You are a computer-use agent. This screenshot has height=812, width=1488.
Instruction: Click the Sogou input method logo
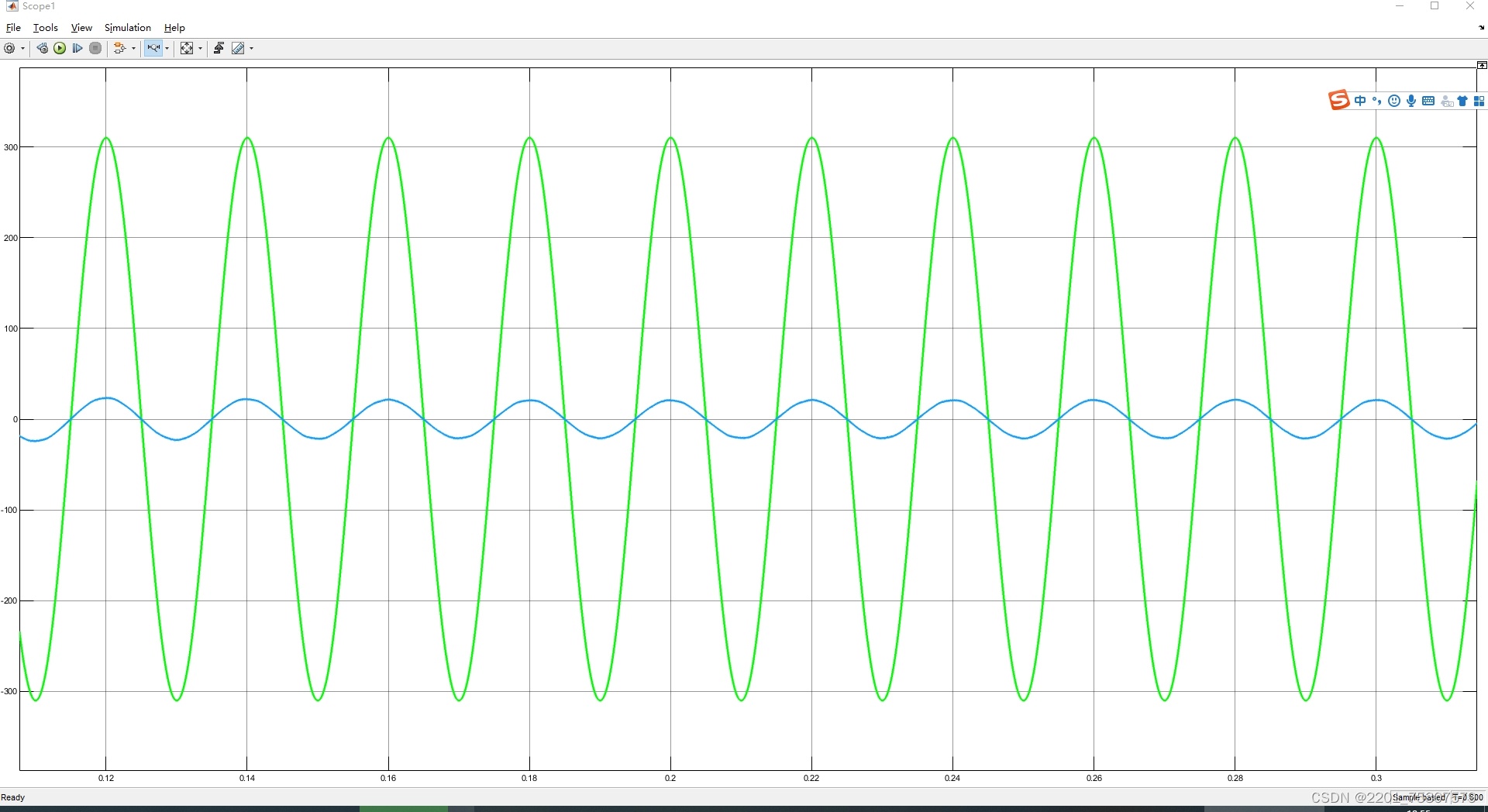(1338, 101)
